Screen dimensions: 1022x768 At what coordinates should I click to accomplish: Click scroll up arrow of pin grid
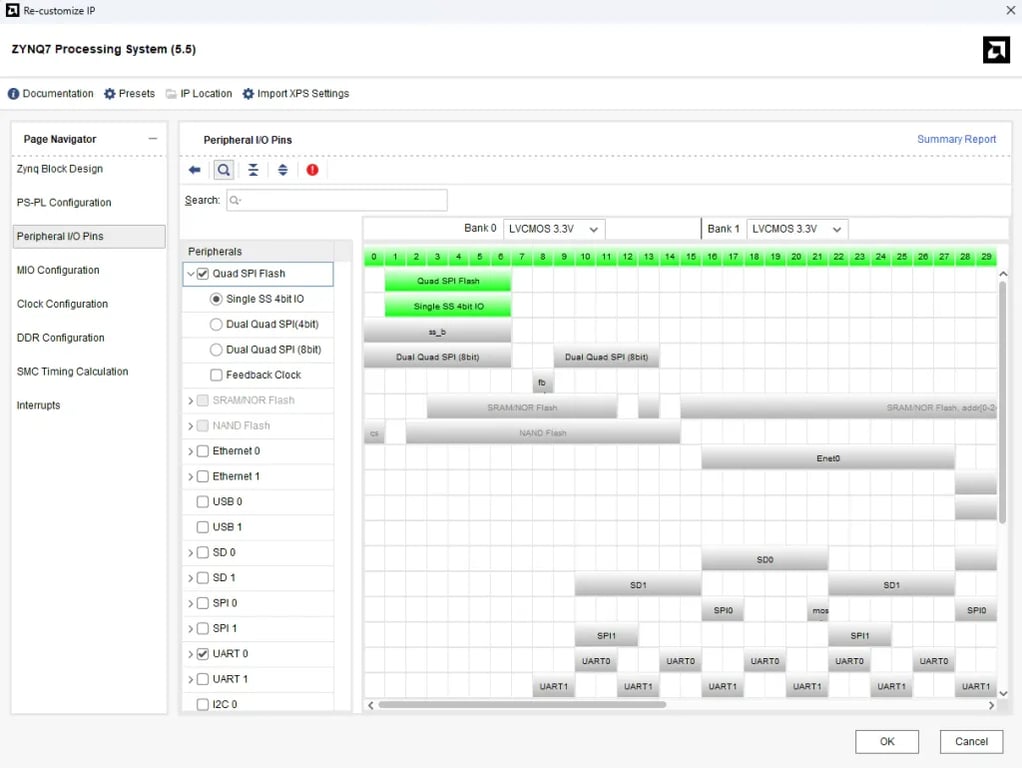(1003, 274)
